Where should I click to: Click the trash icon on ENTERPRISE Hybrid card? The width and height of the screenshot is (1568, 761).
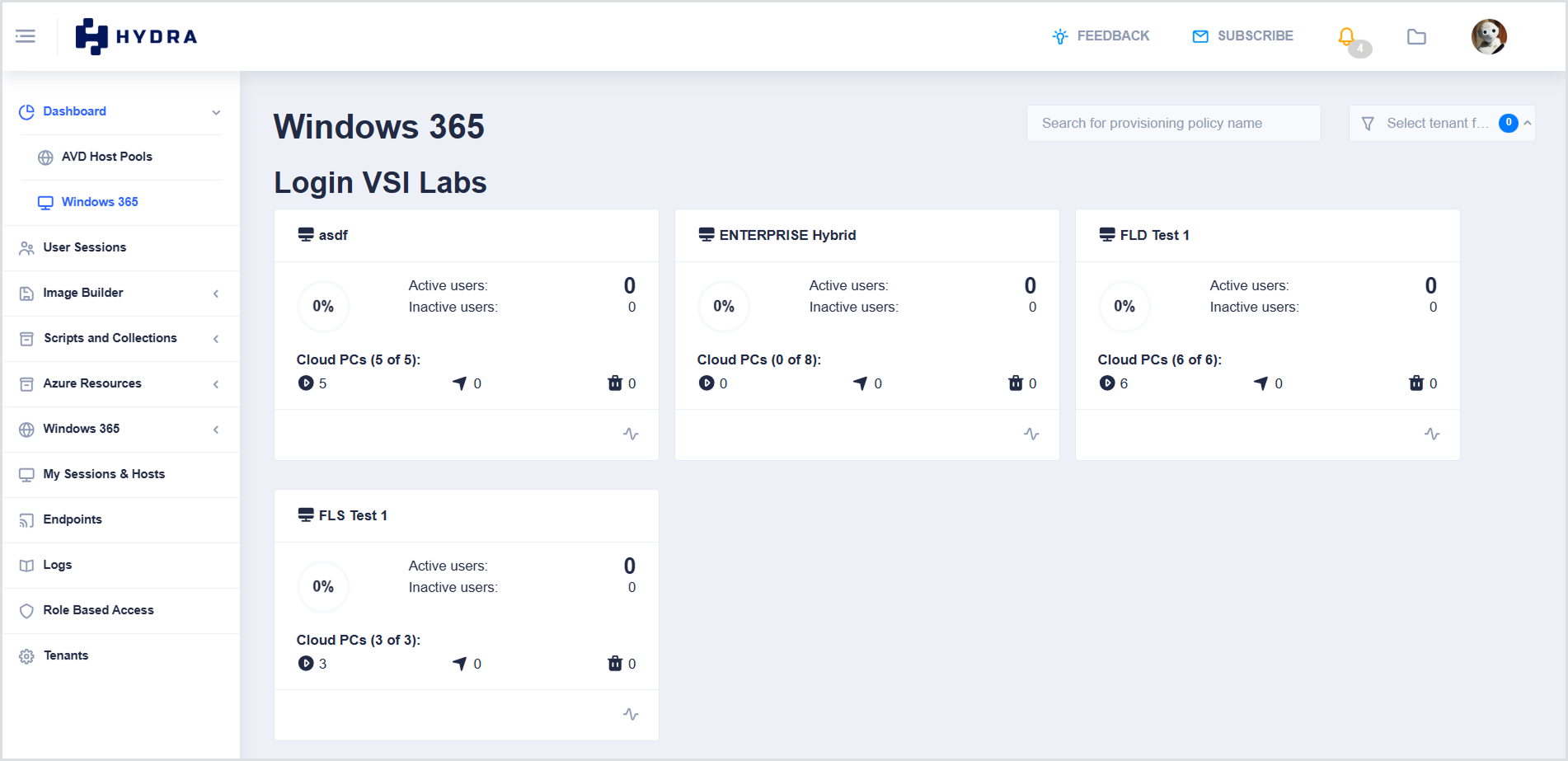click(x=1016, y=383)
